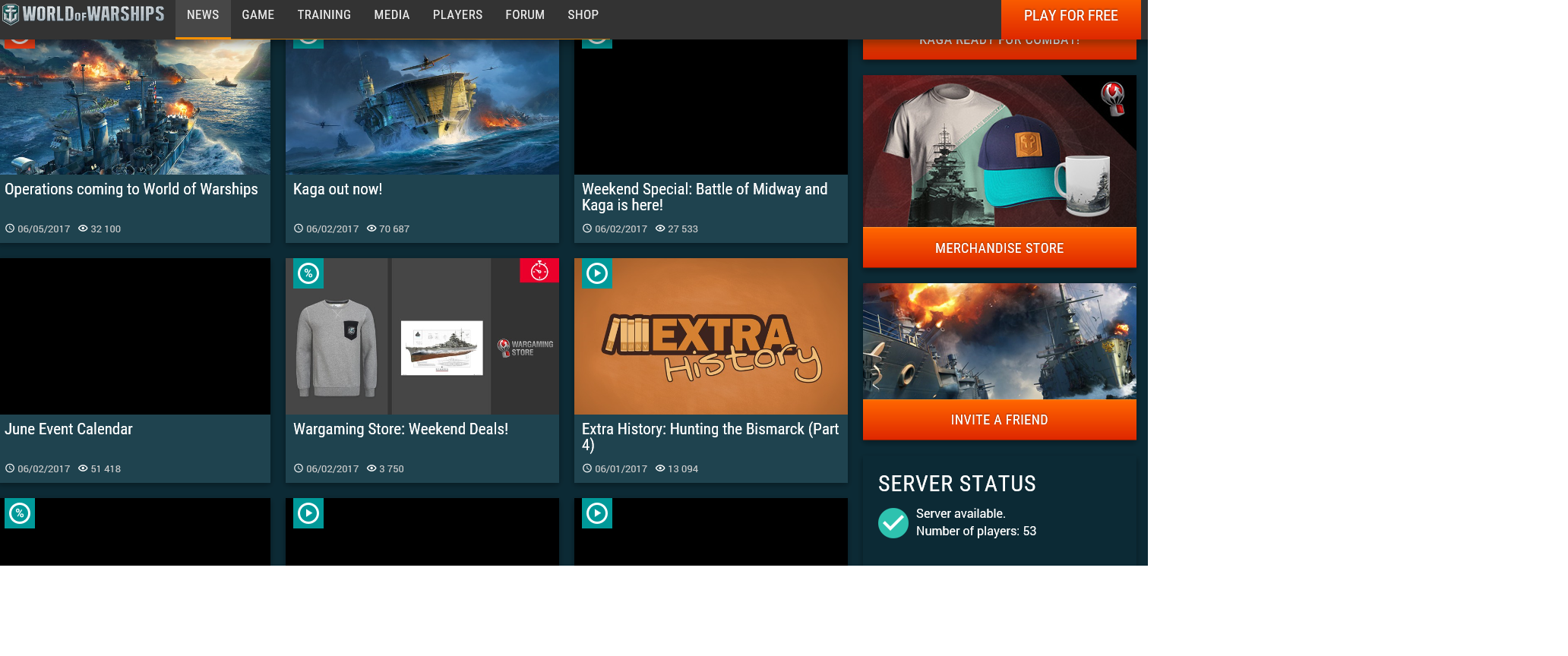Click the 70 687 views count on Kaga article
Viewport: 1568px width, 656px height.
click(x=394, y=229)
